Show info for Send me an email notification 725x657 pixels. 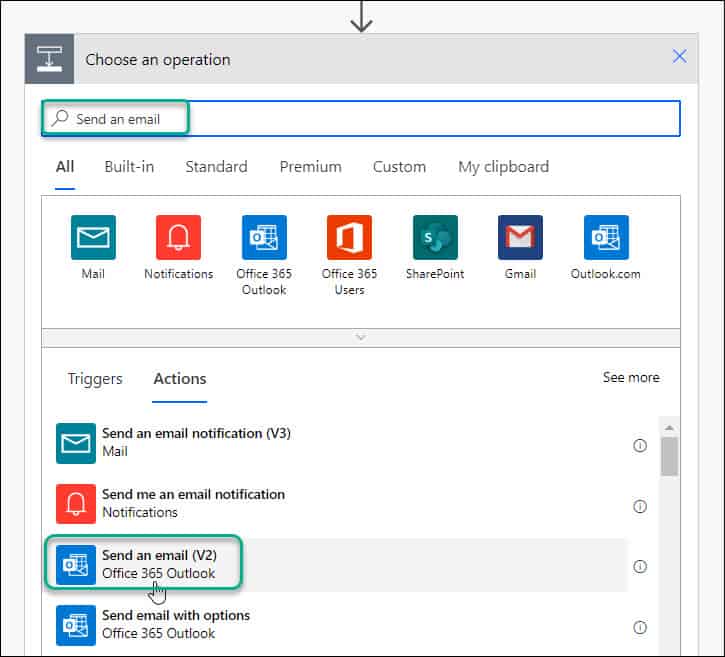click(x=640, y=506)
